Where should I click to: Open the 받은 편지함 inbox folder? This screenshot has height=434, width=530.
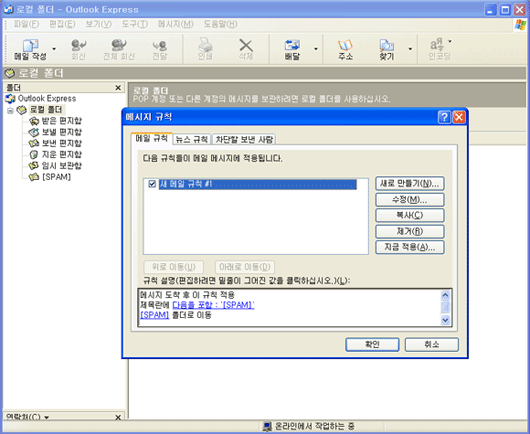pyautogui.click(x=62, y=121)
